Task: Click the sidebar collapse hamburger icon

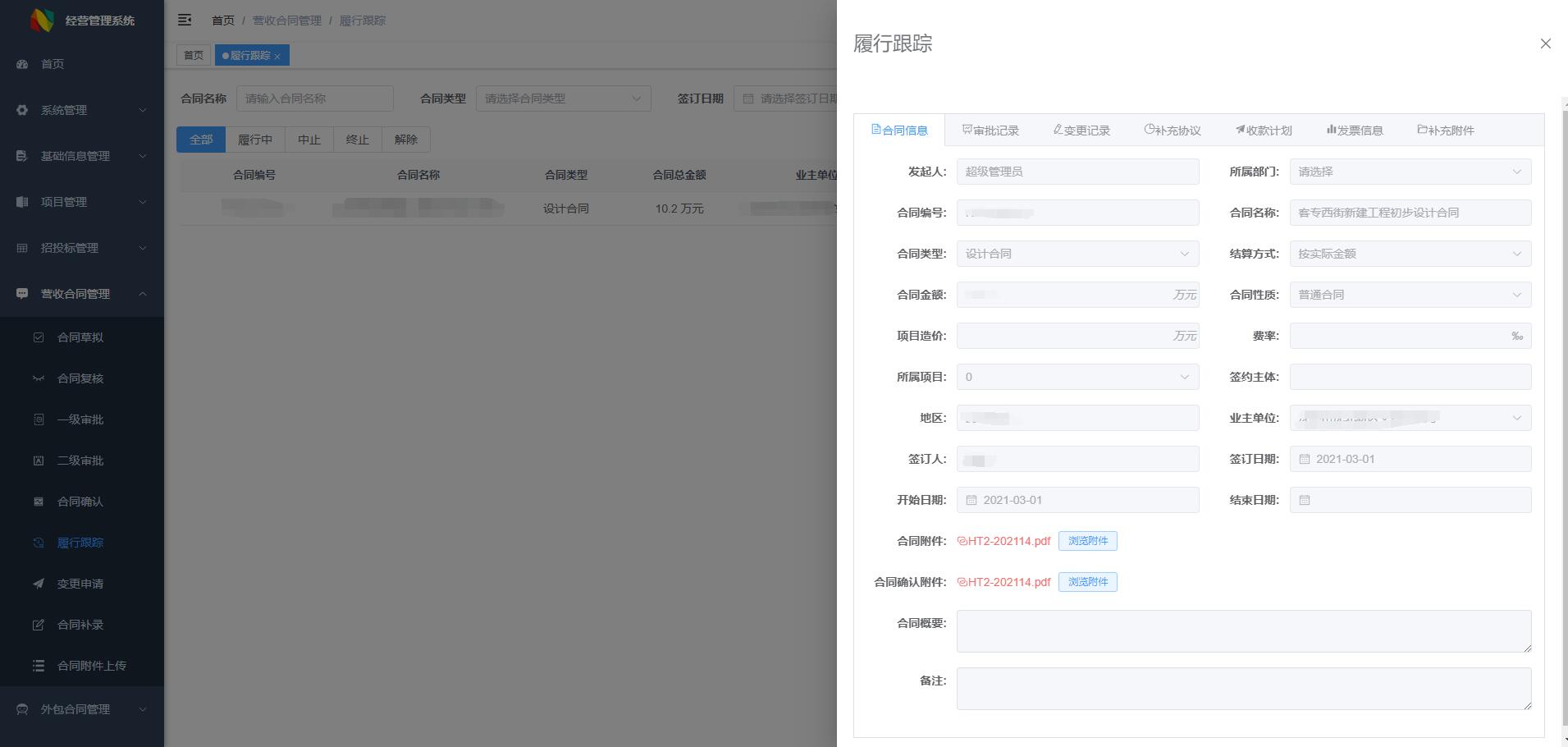Action: [x=185, y=20]
